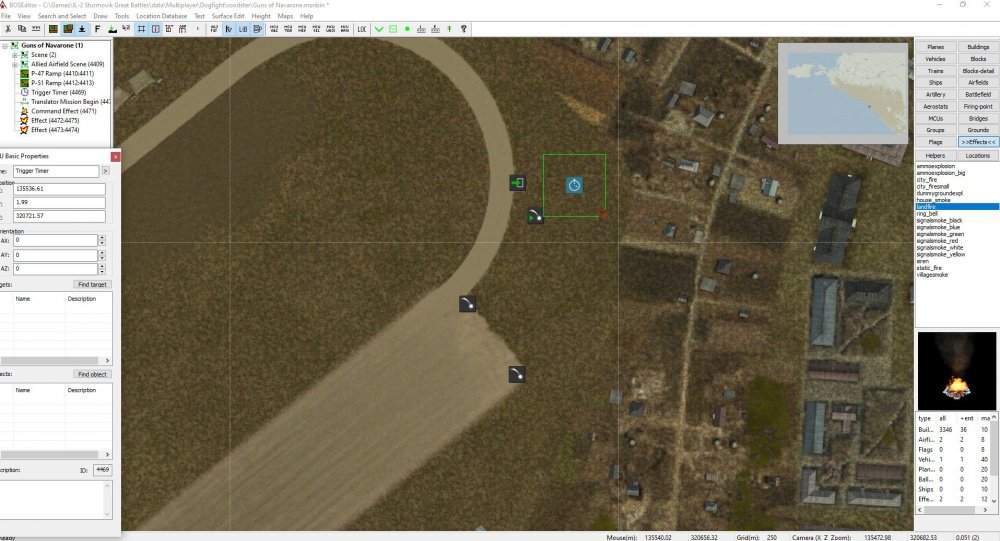Click the AZ orientation spinner
Screen dimensions: 1000x541
[101, 269]
